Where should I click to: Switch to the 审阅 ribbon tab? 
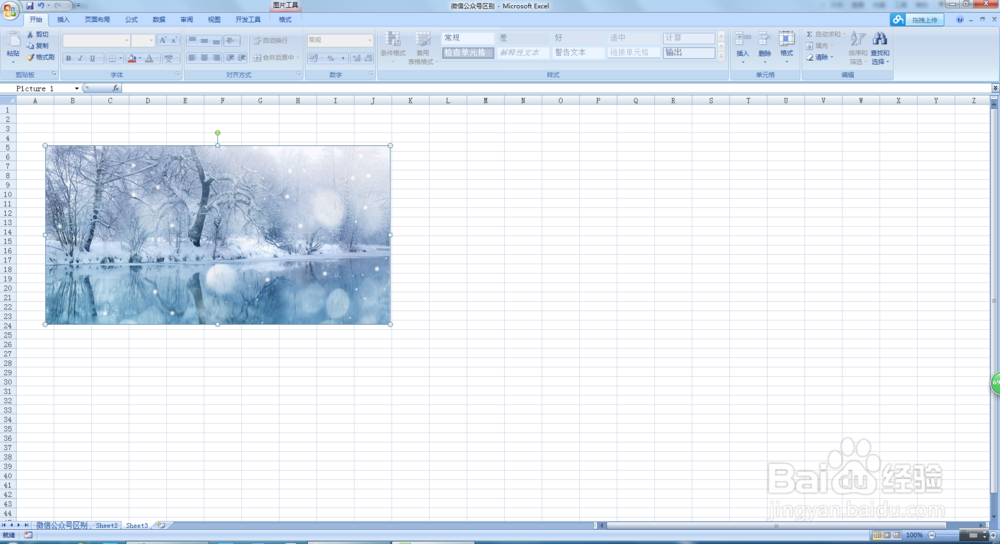[x=187, y=20]
